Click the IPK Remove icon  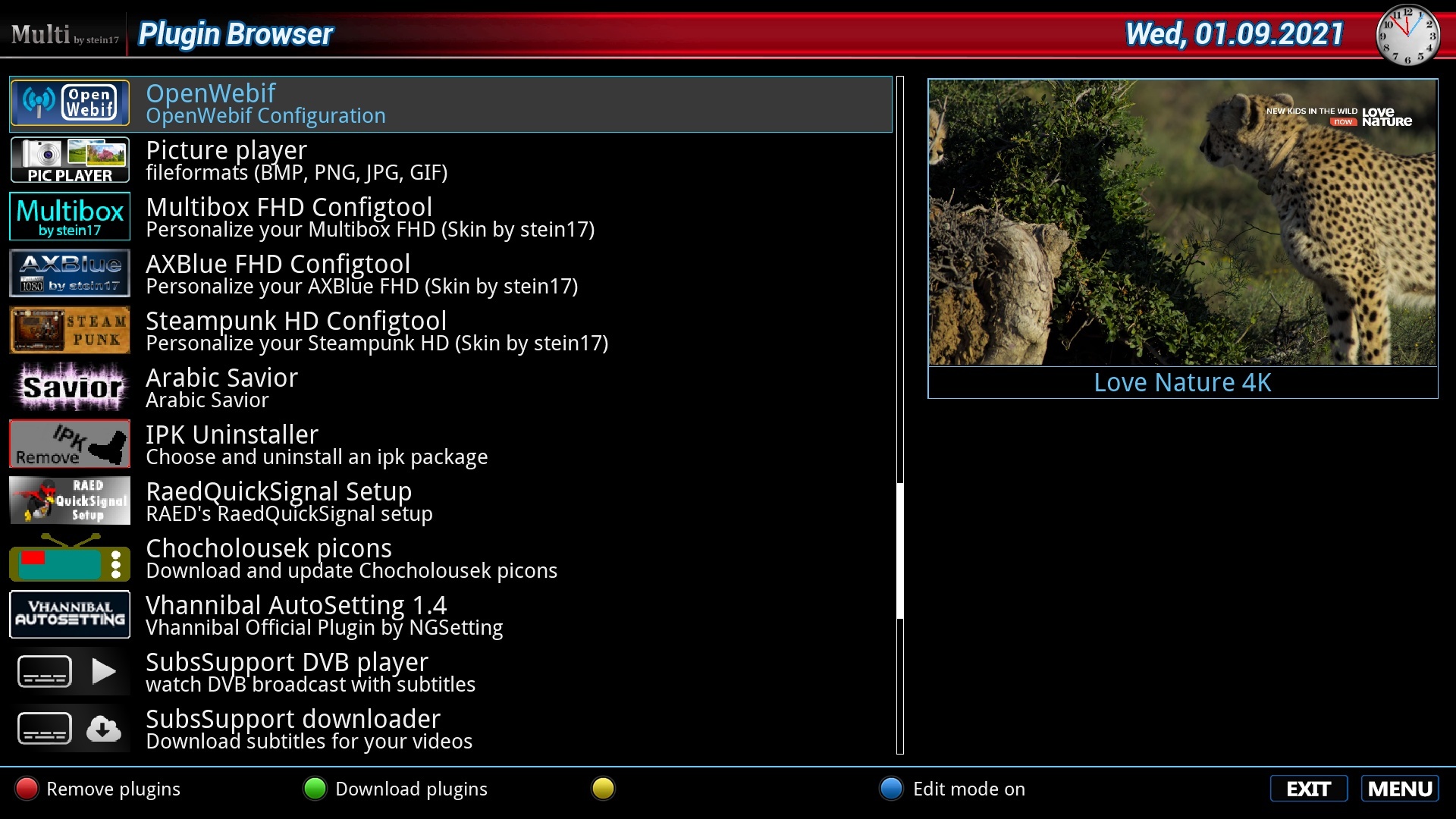pyautogui.click(x=70, y=444)
